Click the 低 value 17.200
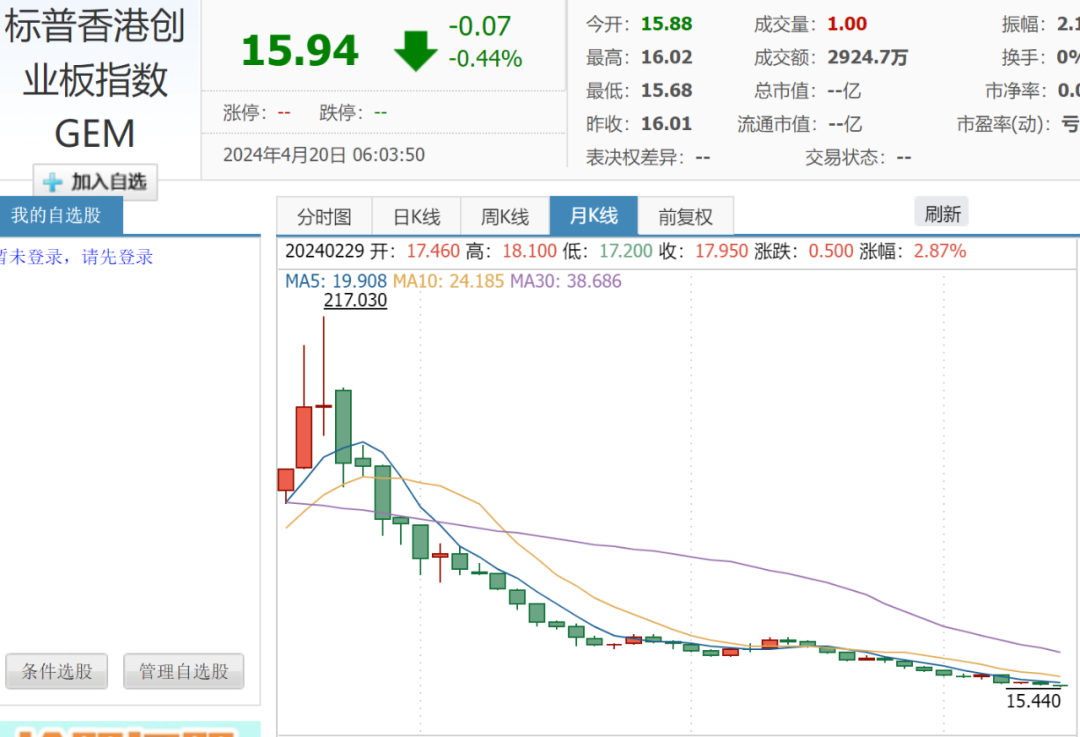This screenshot has height=737, width=1080. pos(625,251)
